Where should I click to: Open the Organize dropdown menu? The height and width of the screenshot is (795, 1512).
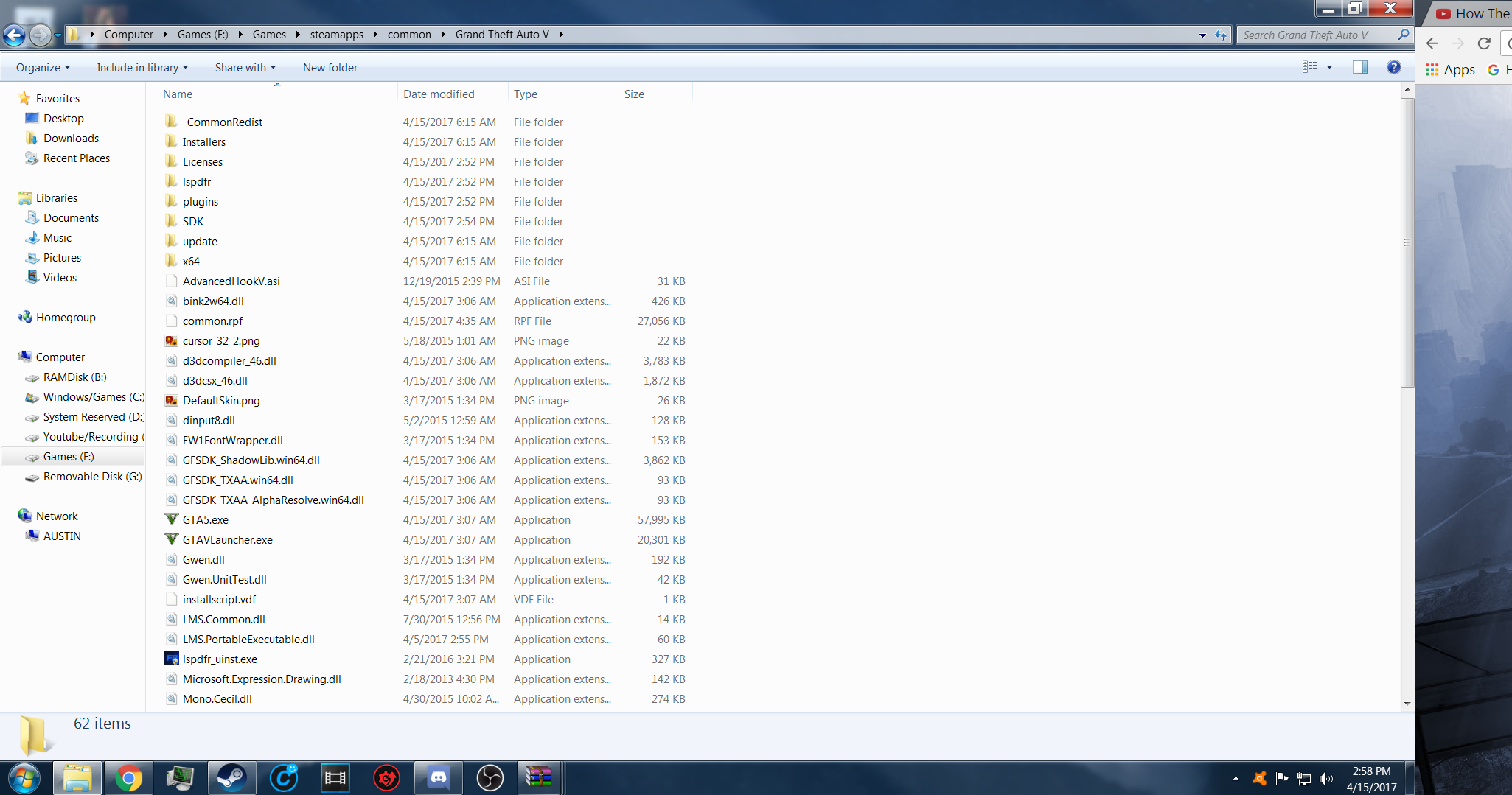(x=43, y=68)
